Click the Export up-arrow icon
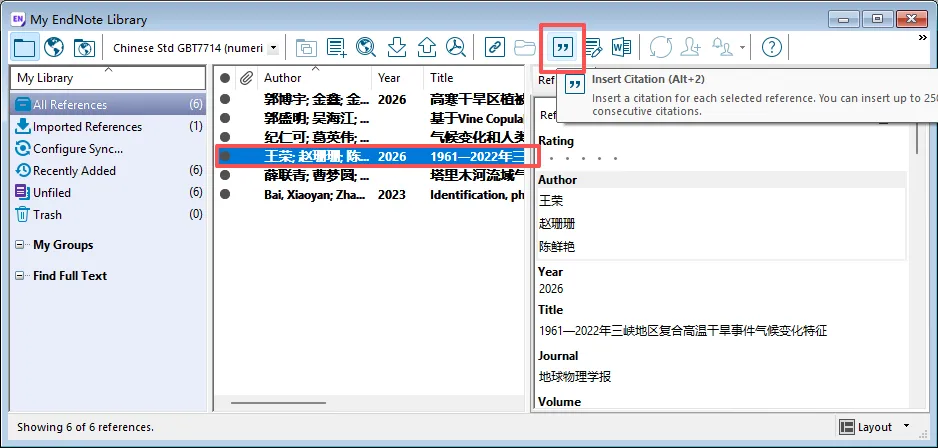The width and height of the screenshot is (938, 448). pos(427,47)
